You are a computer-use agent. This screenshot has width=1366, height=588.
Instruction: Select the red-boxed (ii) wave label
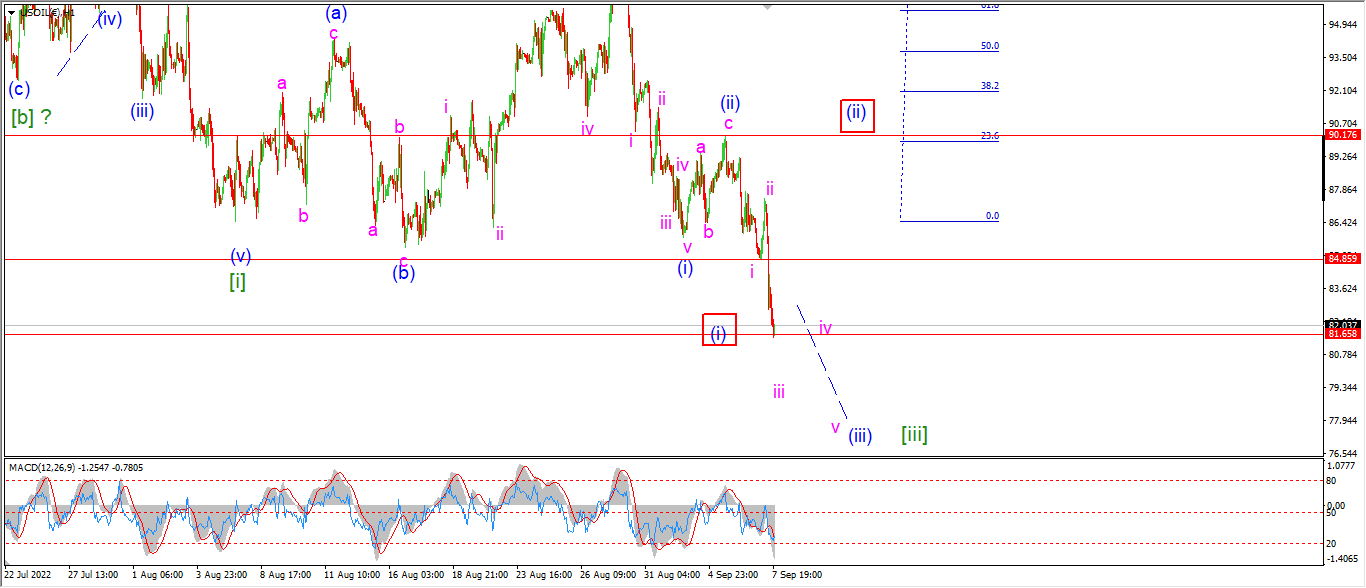point(857,116)
